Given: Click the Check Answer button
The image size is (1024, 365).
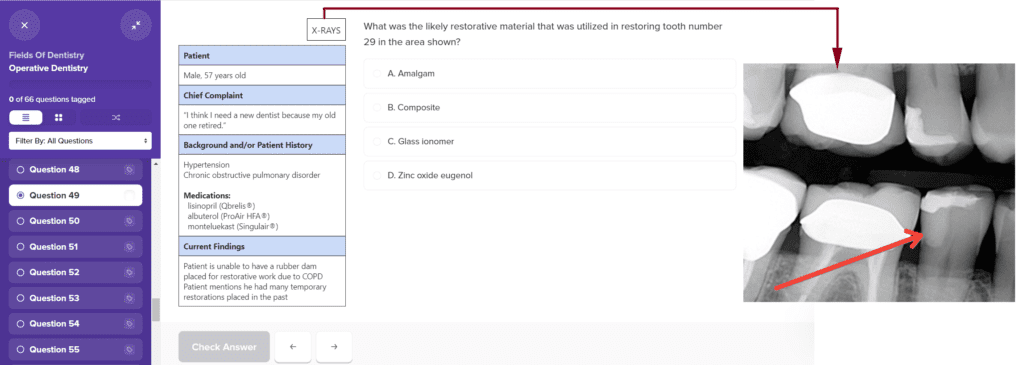Looking at the screenshot, I should [x=224, y=347].
